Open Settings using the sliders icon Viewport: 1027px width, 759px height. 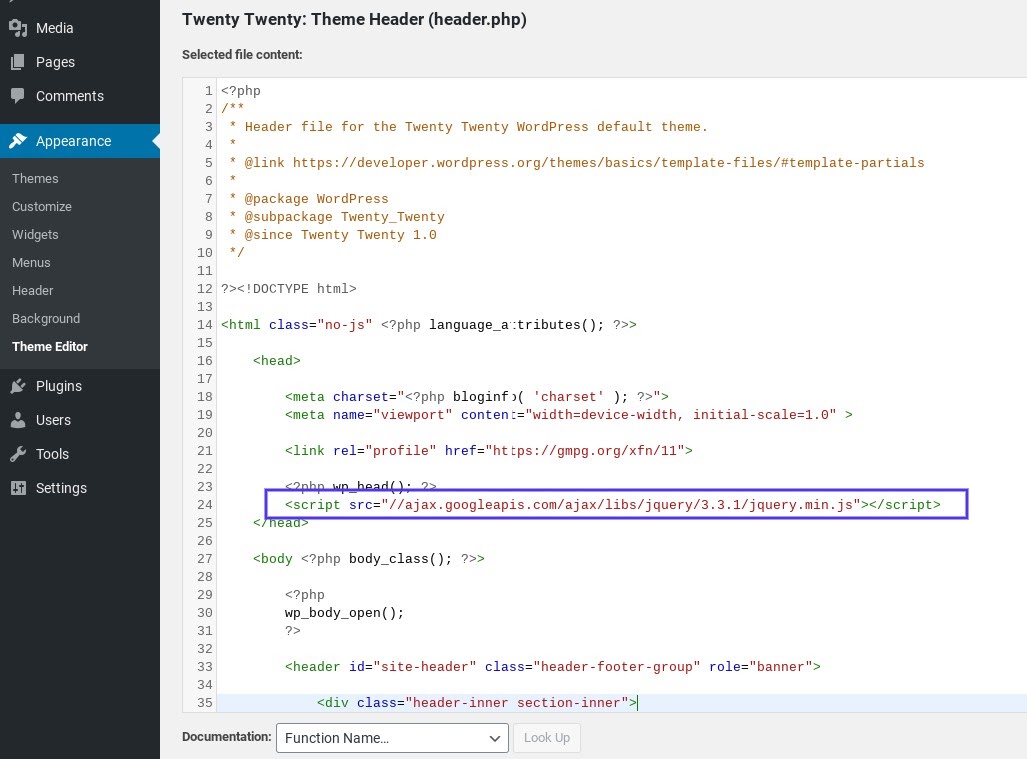click(18, 488)
